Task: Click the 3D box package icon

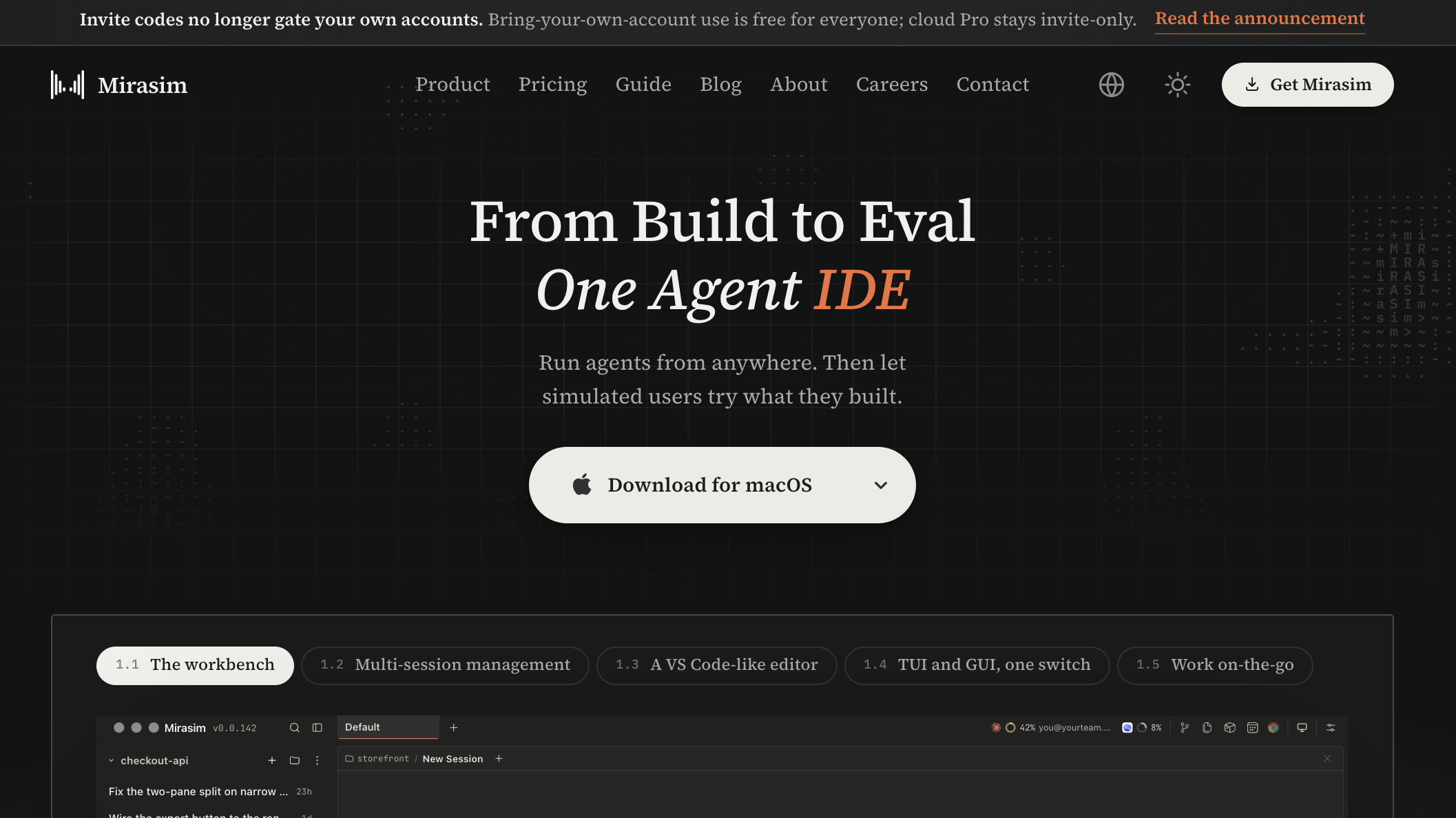Action: (1229, 728)
